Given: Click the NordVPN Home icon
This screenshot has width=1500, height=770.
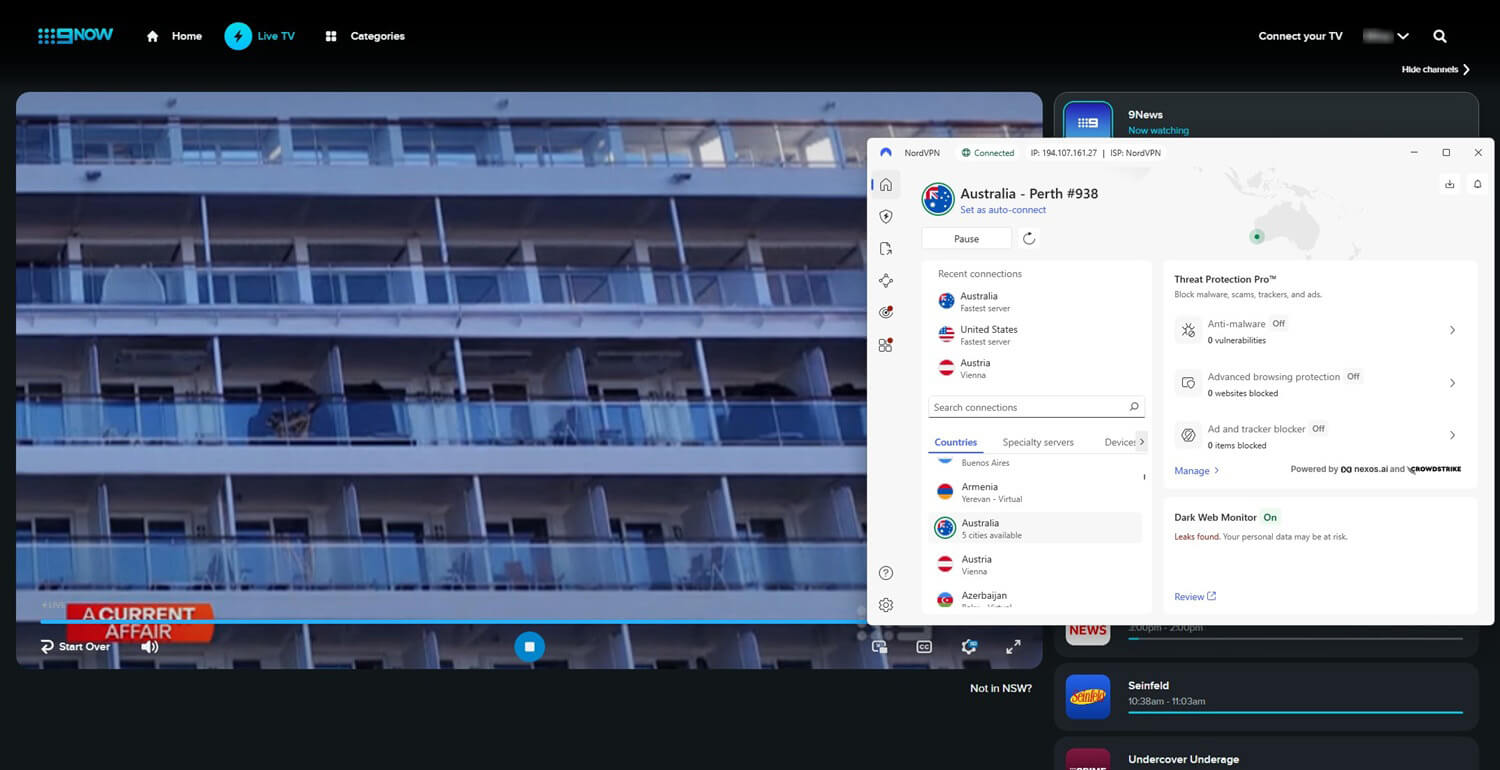Looking at the screenshot, I should pyautogui.click(x=886, y=184).
